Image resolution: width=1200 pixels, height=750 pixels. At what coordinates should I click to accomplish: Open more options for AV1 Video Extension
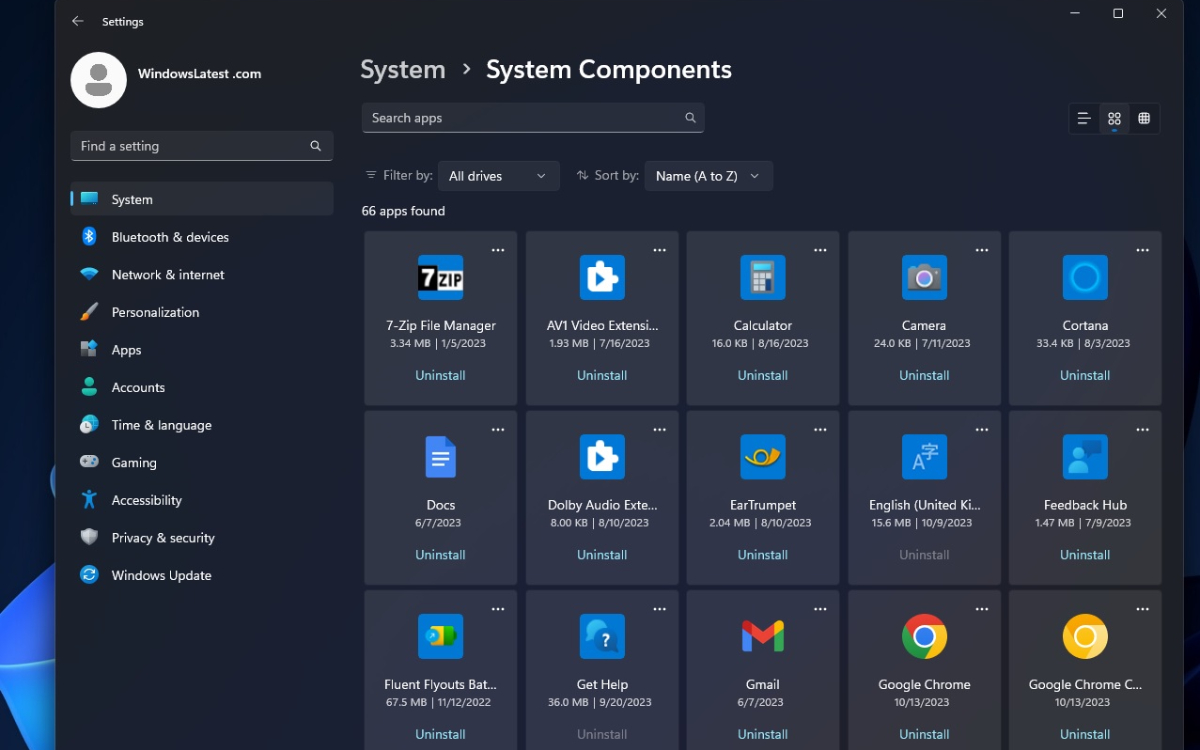(x=659, y=250)
